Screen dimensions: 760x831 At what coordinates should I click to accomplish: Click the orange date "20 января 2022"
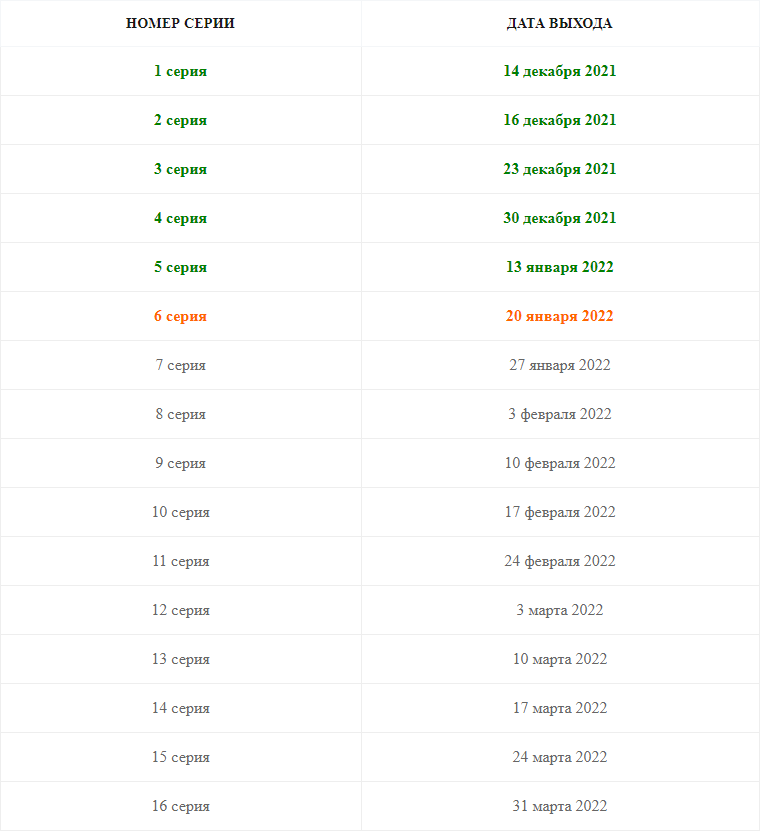[x=560, y=316]
